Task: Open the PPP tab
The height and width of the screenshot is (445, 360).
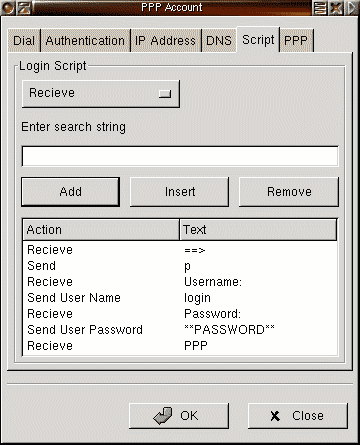Action: pyautogui.click(x=296, y=41)
